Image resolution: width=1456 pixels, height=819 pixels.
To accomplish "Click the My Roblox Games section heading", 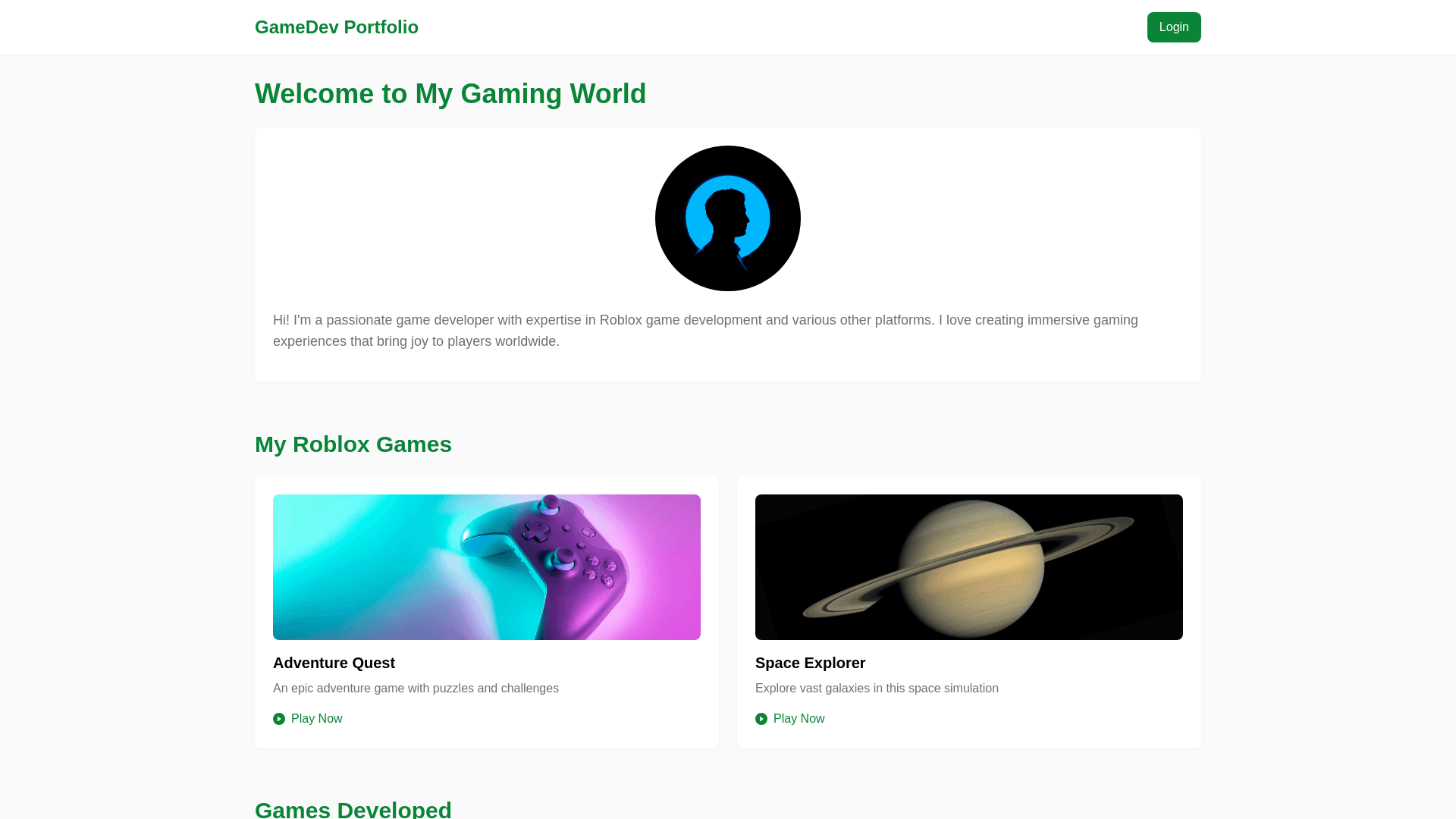I will coord(353,444).
